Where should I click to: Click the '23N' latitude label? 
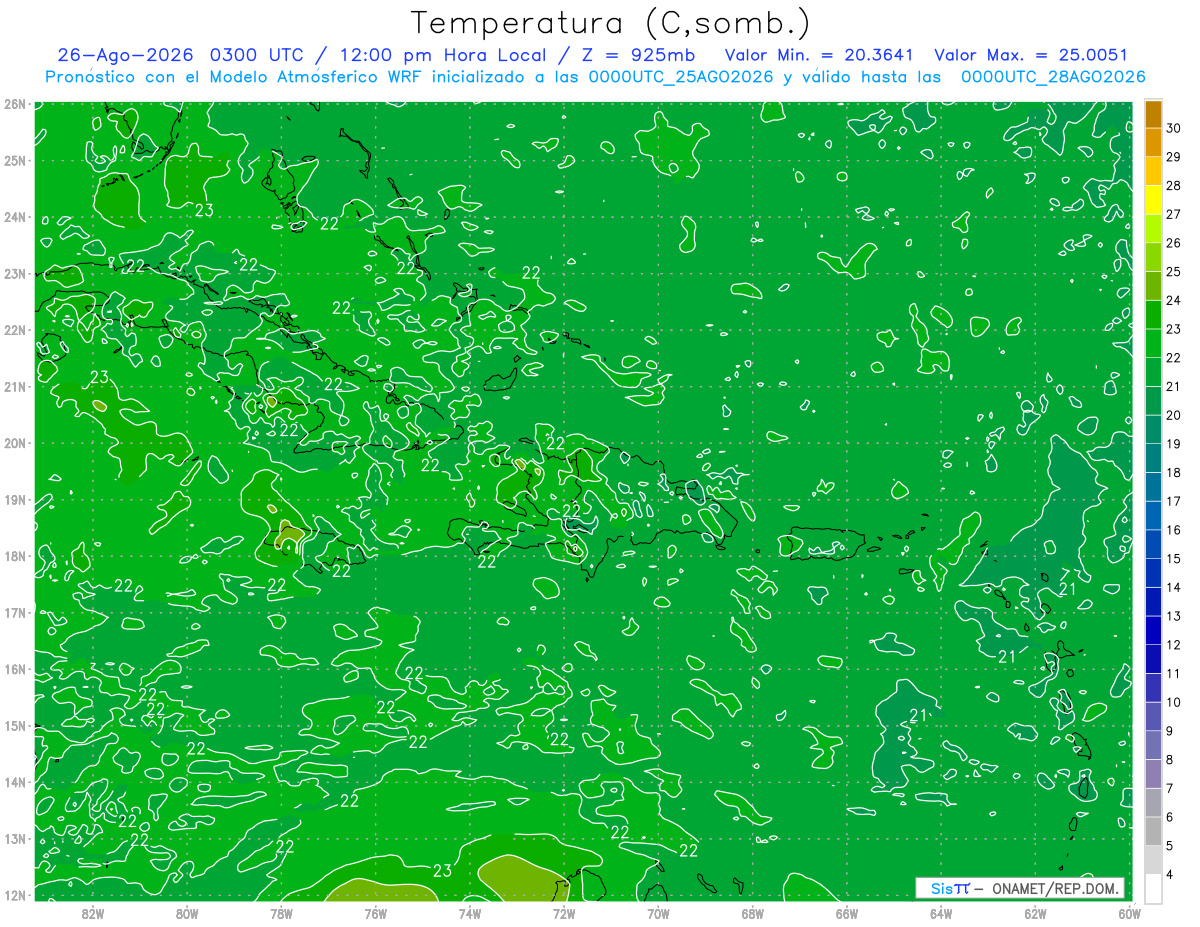tap(14, 273)
